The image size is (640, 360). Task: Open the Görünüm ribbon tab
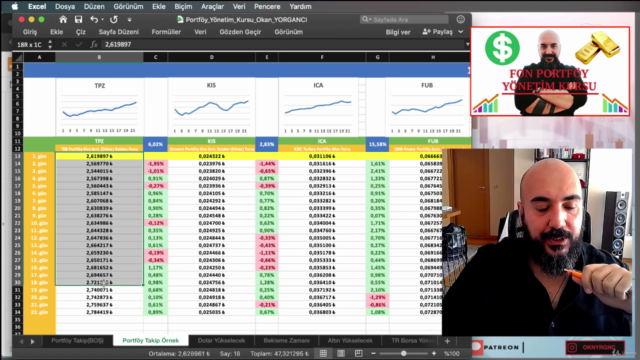[289, 32]
